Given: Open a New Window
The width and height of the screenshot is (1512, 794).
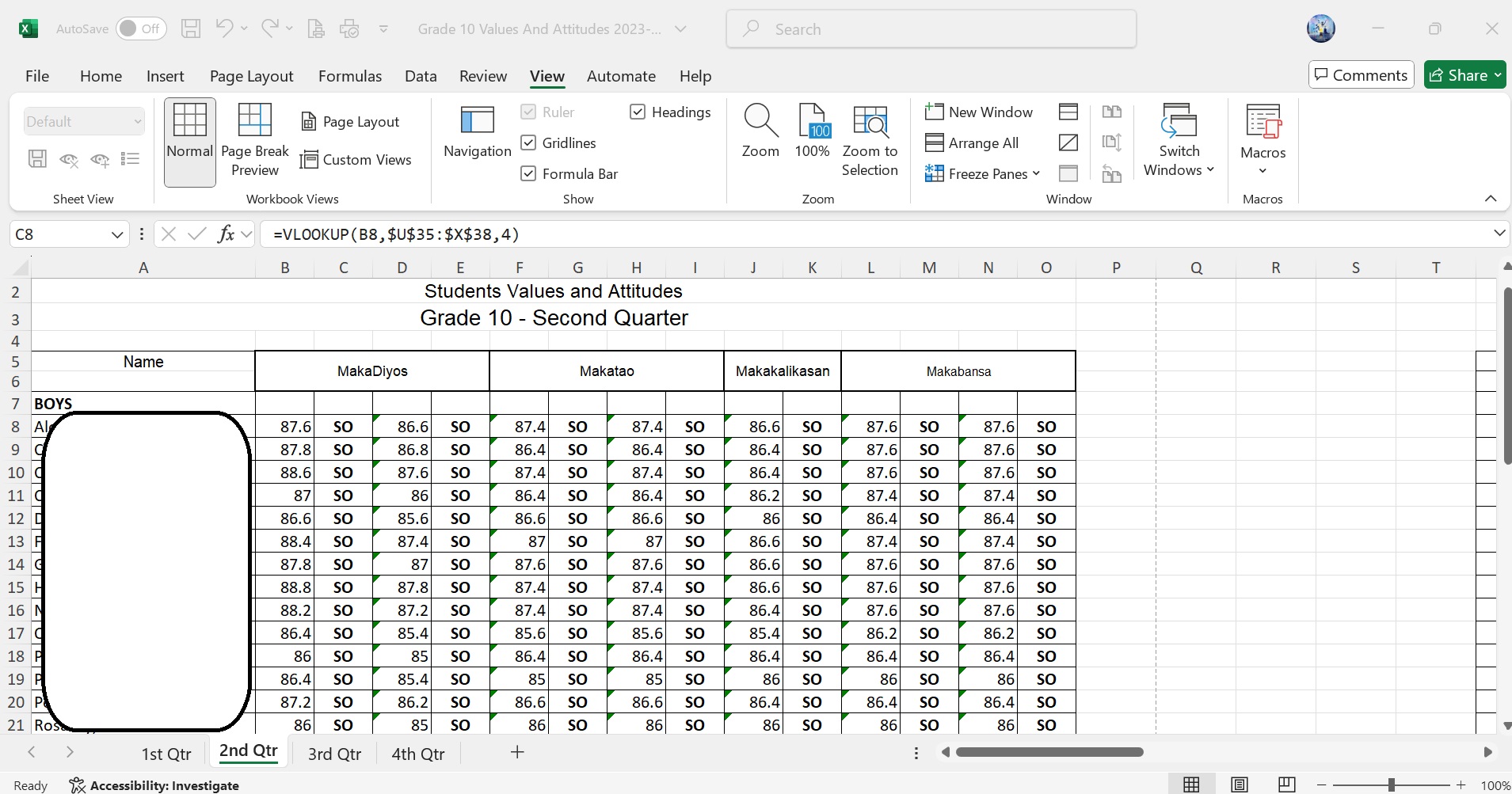Looking at the screenshot, I should coord(979,112).
